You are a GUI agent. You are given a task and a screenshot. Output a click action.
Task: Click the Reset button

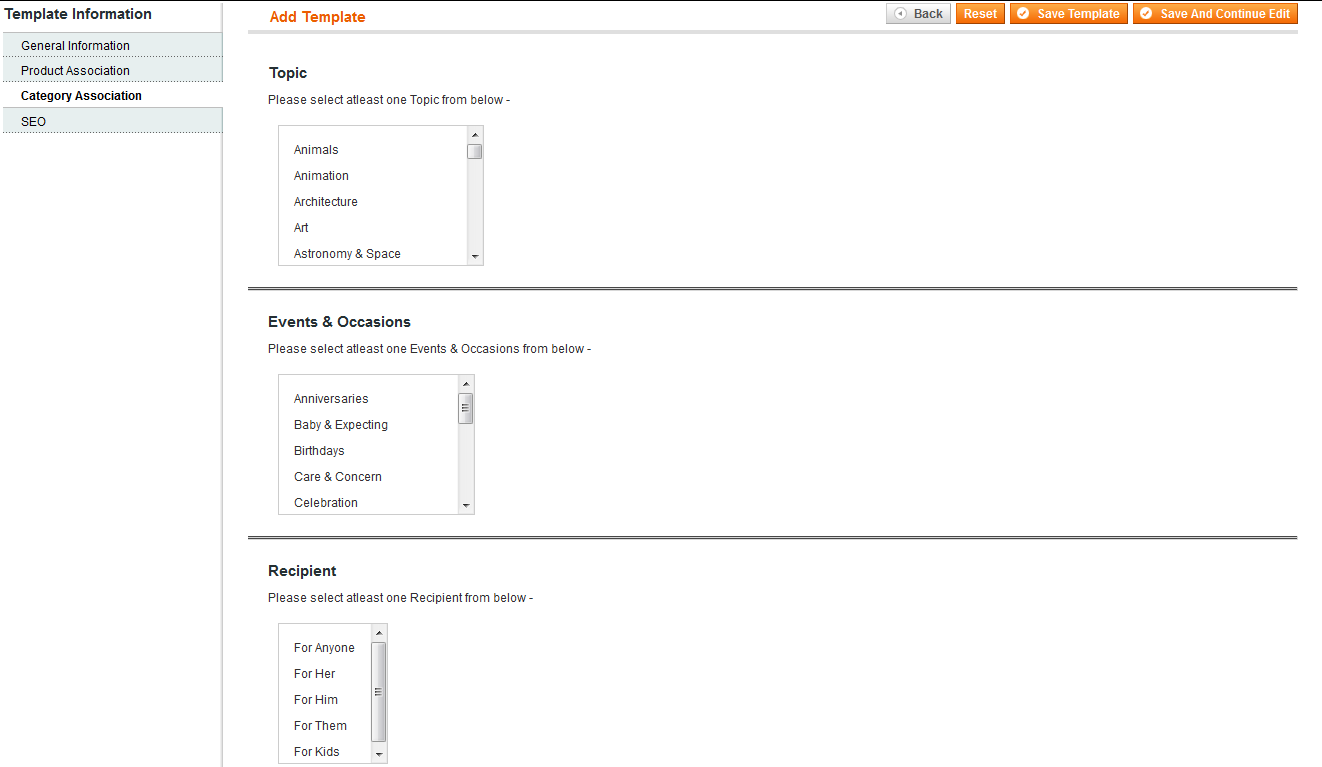pos(980,14)
